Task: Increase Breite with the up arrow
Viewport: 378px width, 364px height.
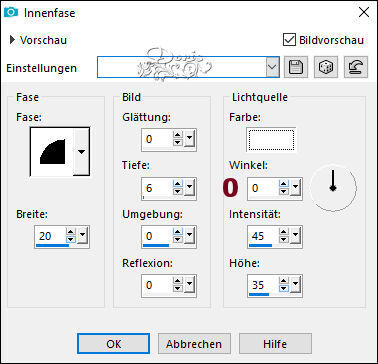Action: [70, 232]
